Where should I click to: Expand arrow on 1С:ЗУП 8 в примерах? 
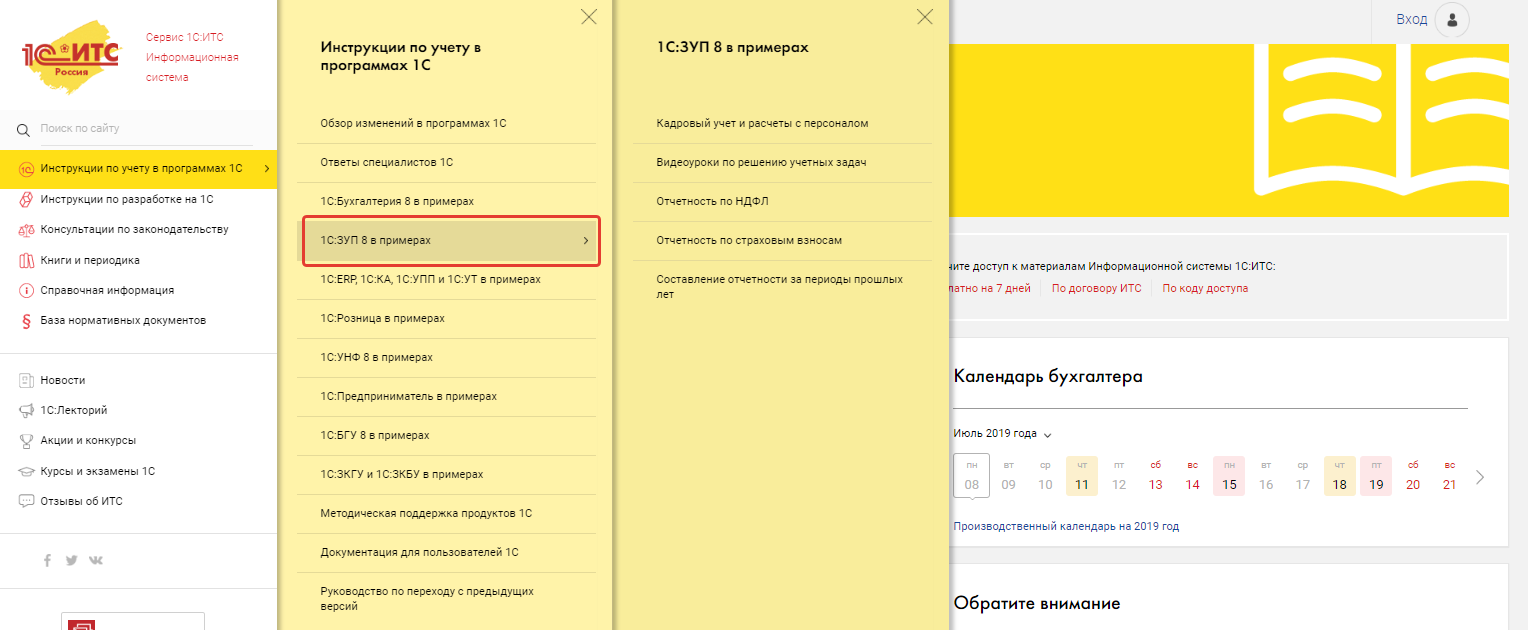(585, 241)
